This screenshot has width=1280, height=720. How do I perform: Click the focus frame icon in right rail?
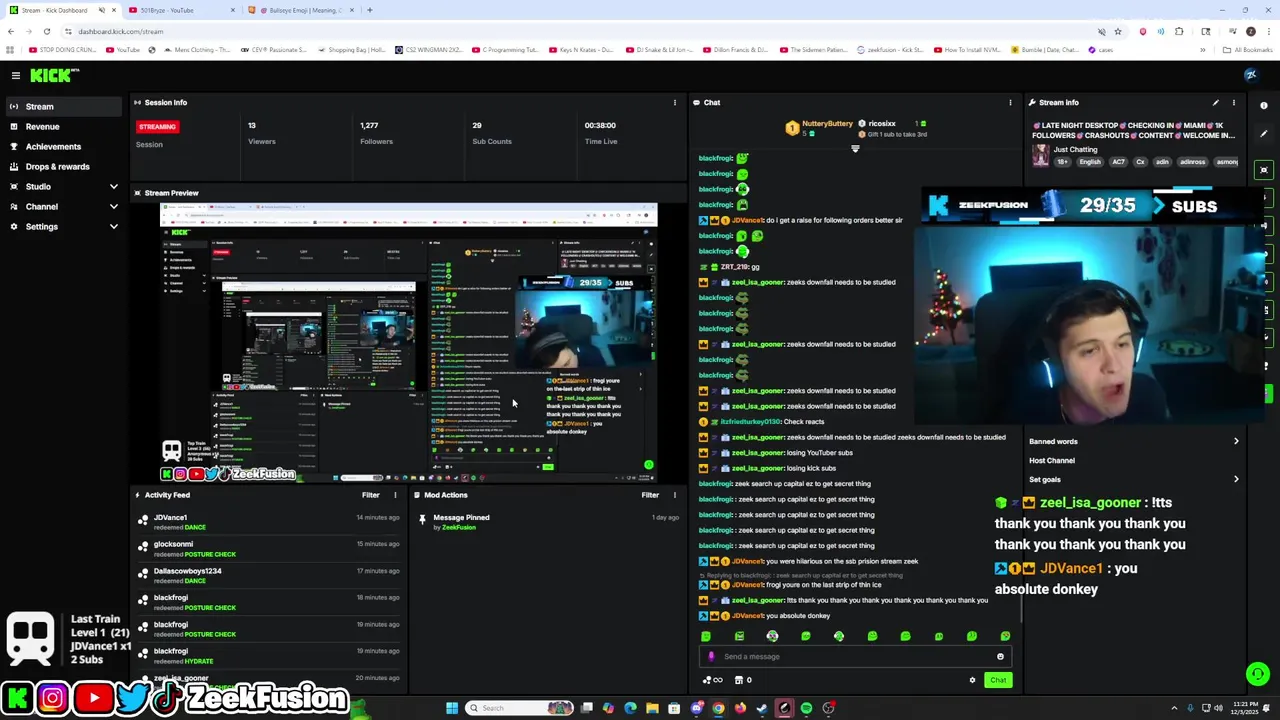click(1264, 170)
